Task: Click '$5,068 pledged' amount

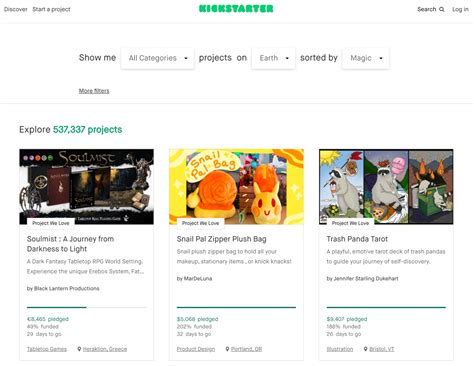Action: tap(197, 319)
